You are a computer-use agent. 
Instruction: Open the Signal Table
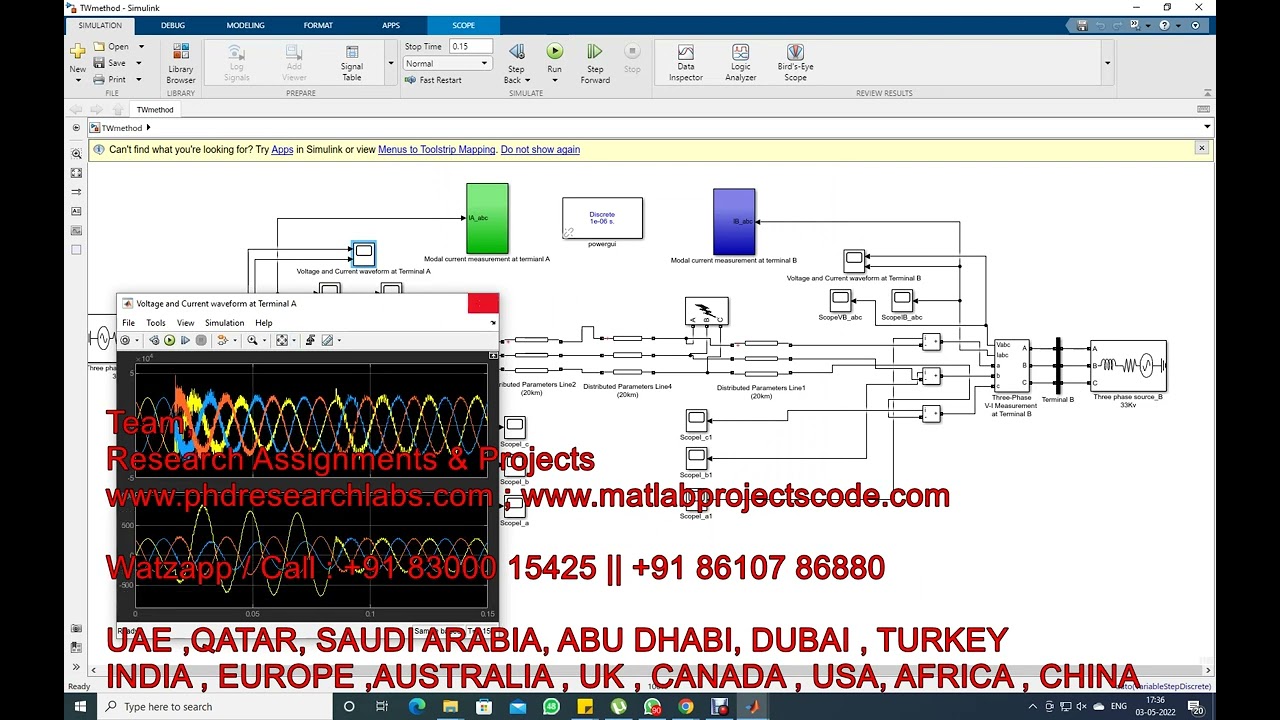352,63
